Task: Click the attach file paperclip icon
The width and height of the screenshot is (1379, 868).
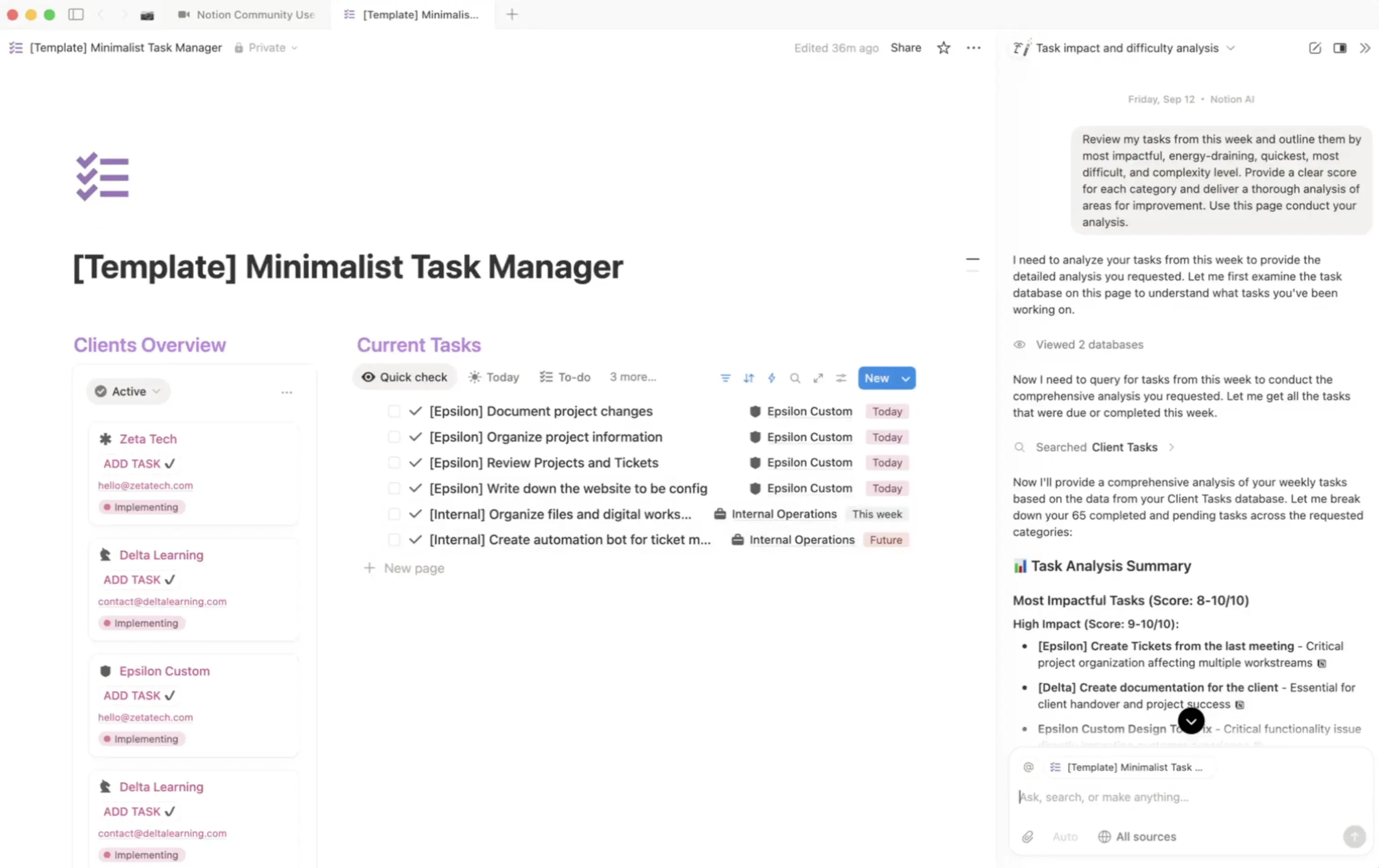Action: (1027, 836)
